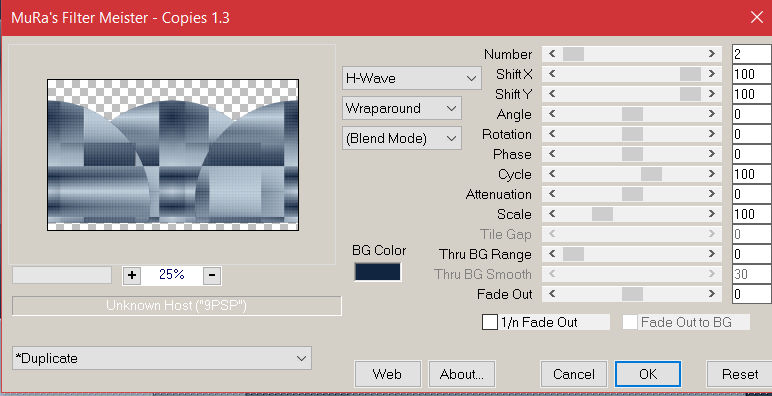Click the Angle slider thumb
Image resolution: width=772 pixels, height=396 pixels.
pos(632,114)
